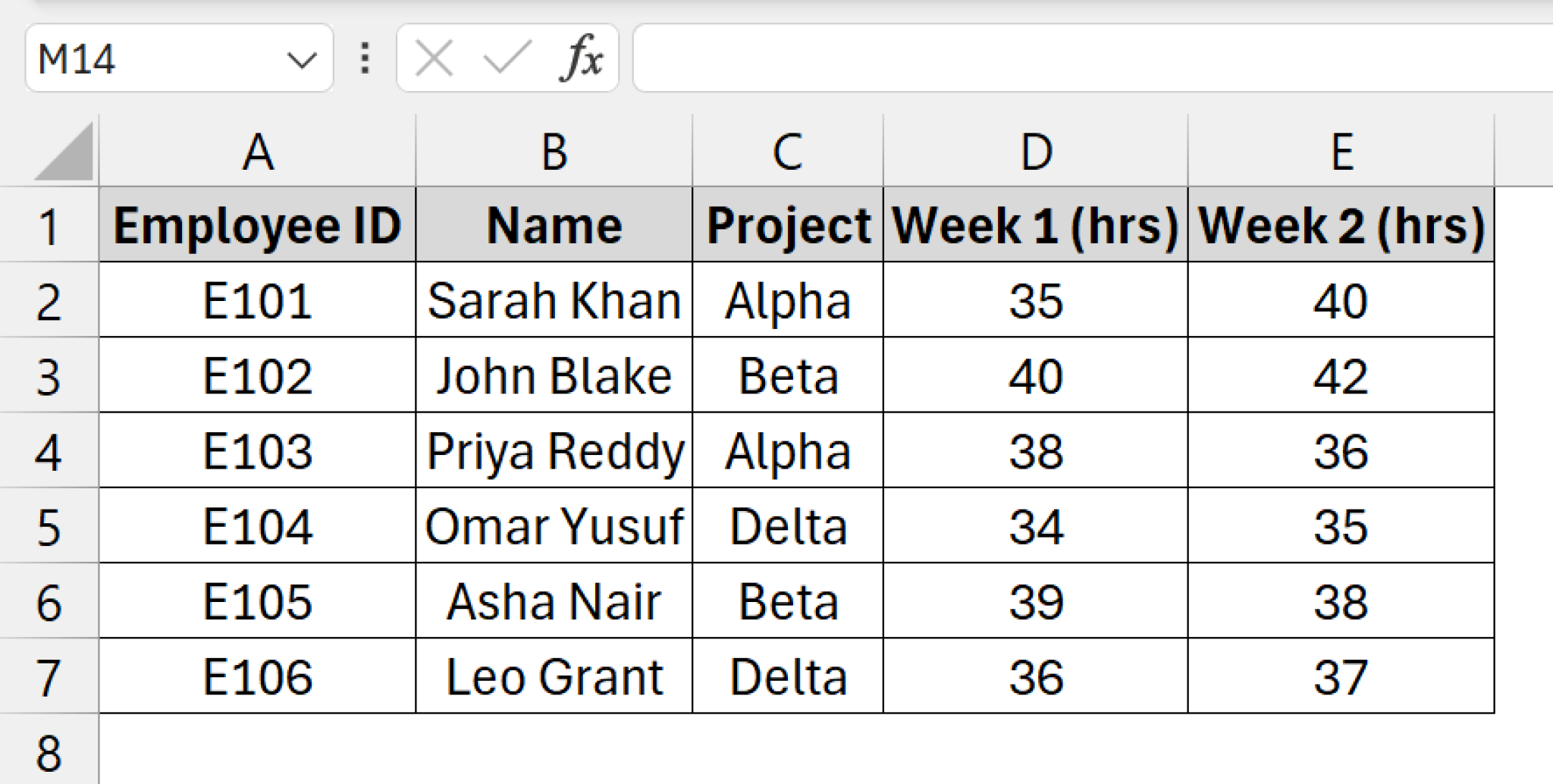Click the Employee ID header cell
The height and width of the screenshot is (784, 1553).
(x=258, y=225)
